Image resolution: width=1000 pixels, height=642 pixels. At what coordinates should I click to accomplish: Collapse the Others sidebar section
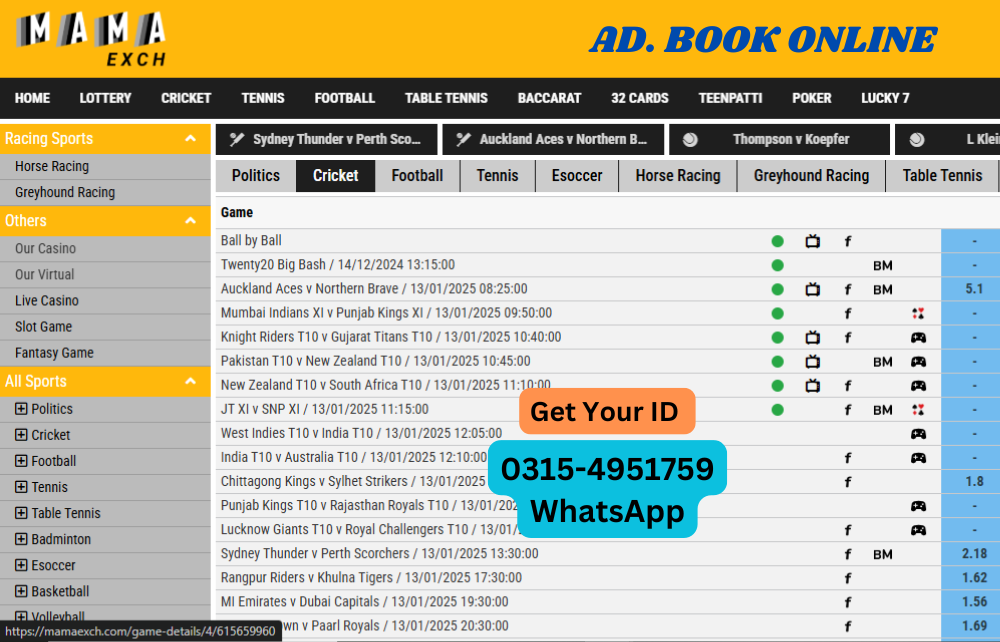(190, 221)
